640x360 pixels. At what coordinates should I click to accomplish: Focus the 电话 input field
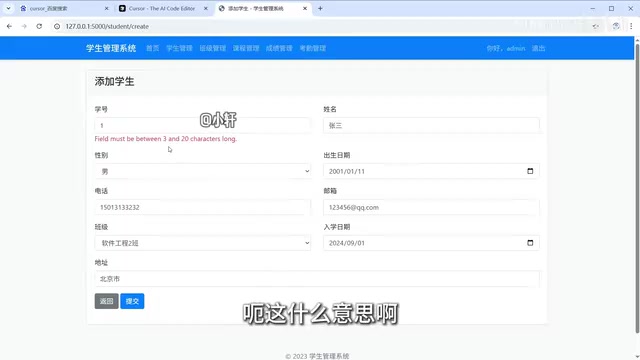tap(202, 207)
